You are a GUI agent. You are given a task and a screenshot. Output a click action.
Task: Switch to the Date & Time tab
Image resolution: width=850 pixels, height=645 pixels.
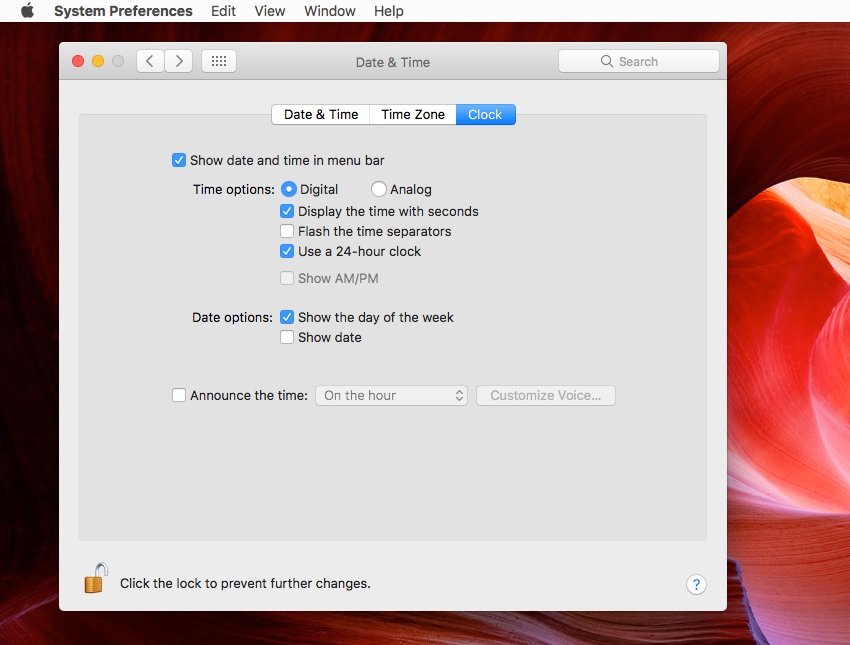321,114
